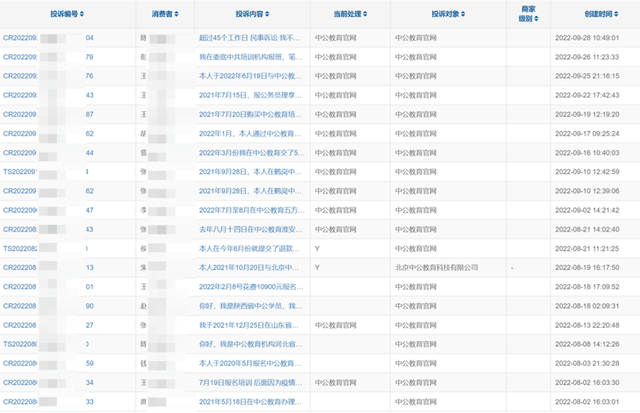640x413 pixels.
Task: Toggle sort arrows next to 投诉内容
Action: 267,14
